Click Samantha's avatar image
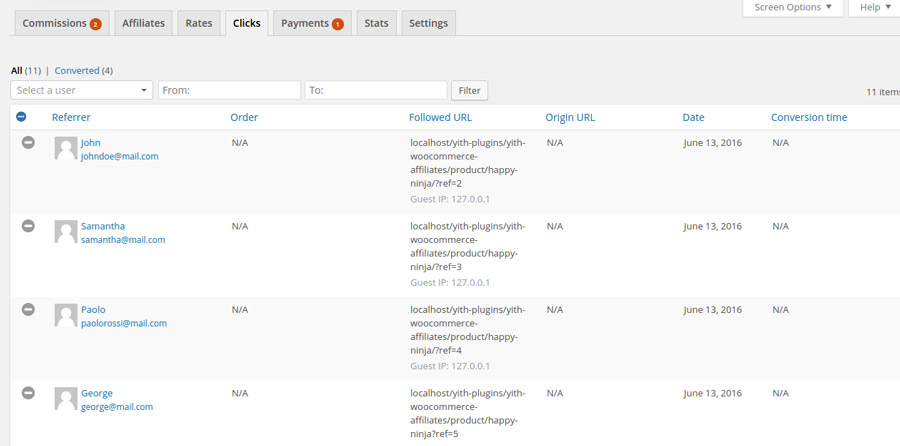Viewport: 900px width, 446px height. (66, 232)
